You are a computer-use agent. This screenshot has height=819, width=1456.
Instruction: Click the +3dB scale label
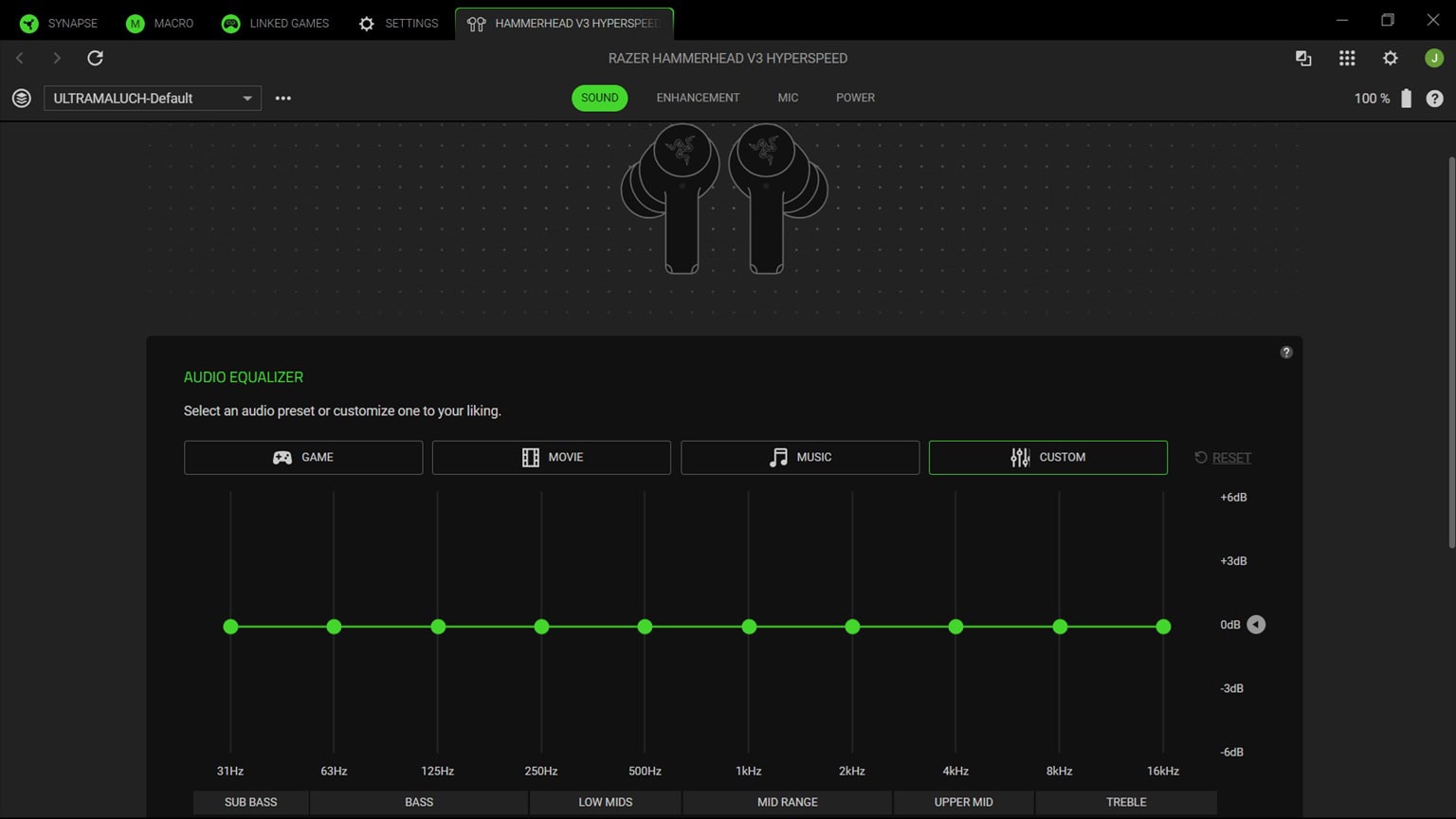click(x=1233, y=560)
